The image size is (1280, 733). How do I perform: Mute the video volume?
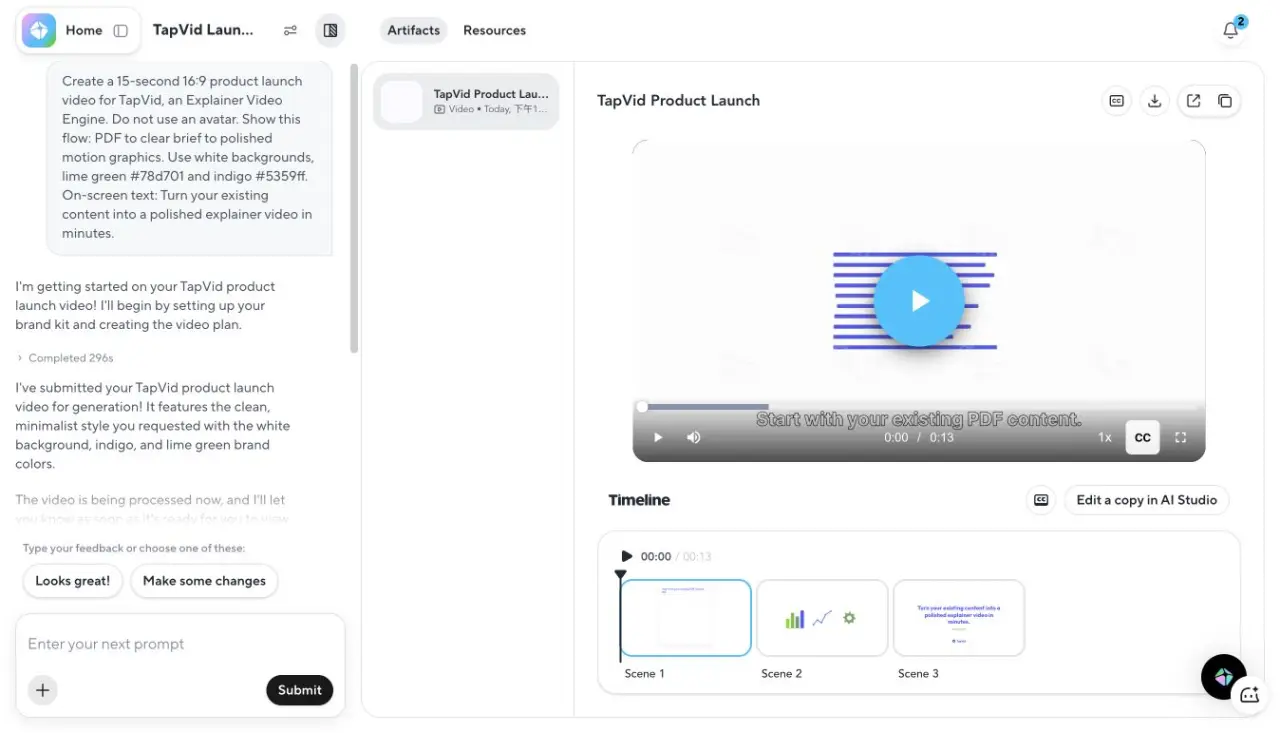[694, 437]
